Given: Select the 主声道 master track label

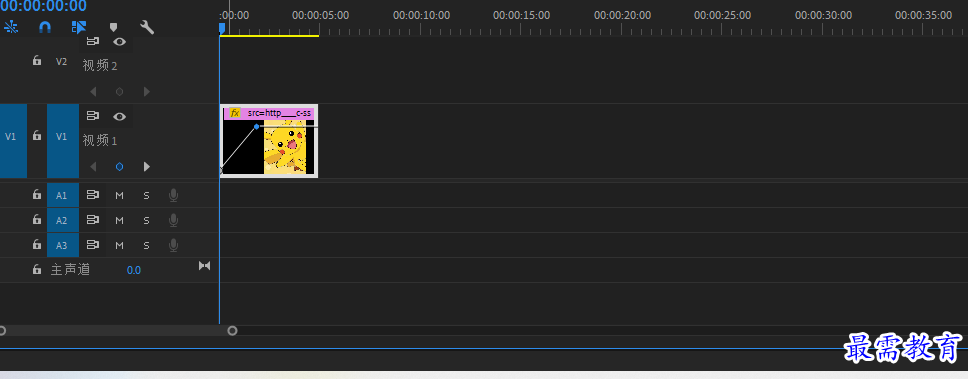Looking at the screenshot, I should pyautogui.click(x=70, y=270).
